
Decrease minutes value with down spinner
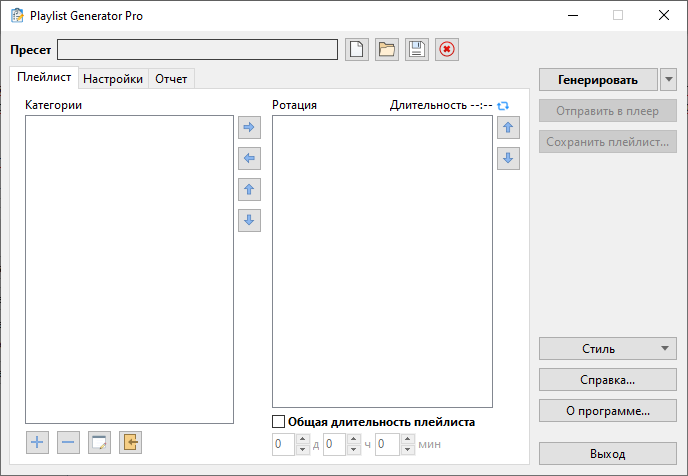[408, 450]
